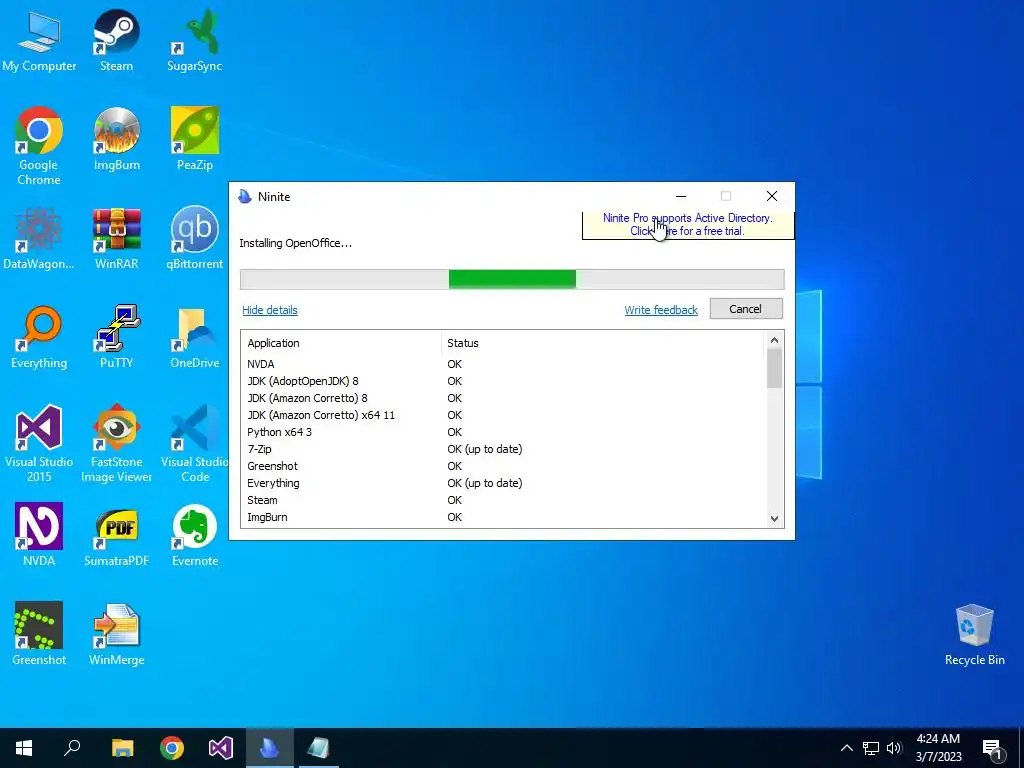Click the Ninite title bar logo icon
Viewport: 1024px width, 768px height.
point(245,197)
